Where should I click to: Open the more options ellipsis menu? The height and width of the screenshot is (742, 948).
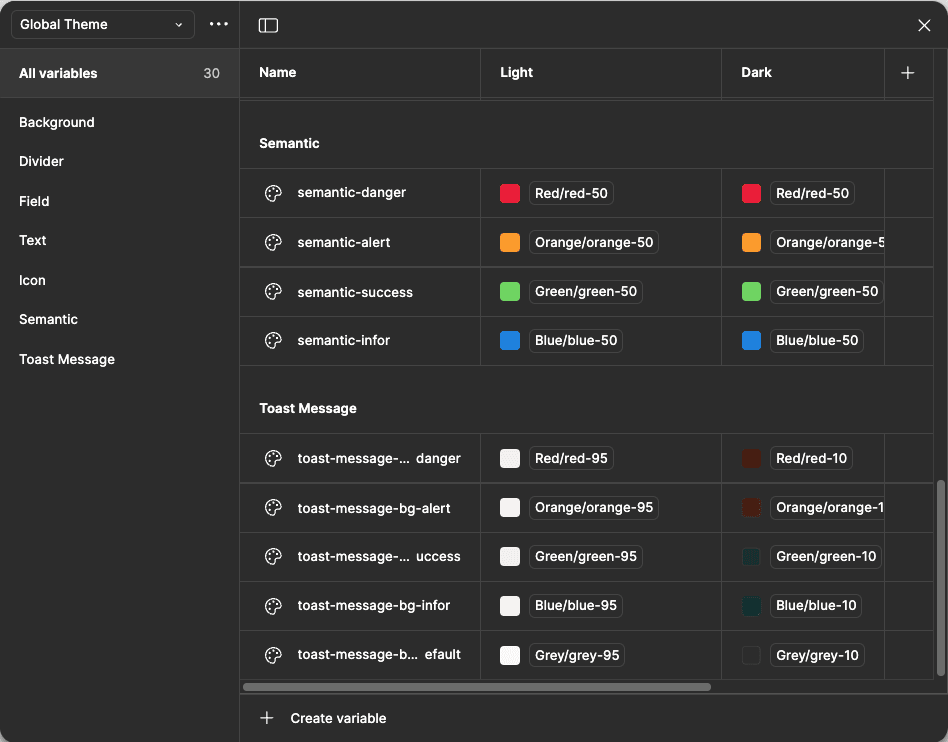coord(218,24)
